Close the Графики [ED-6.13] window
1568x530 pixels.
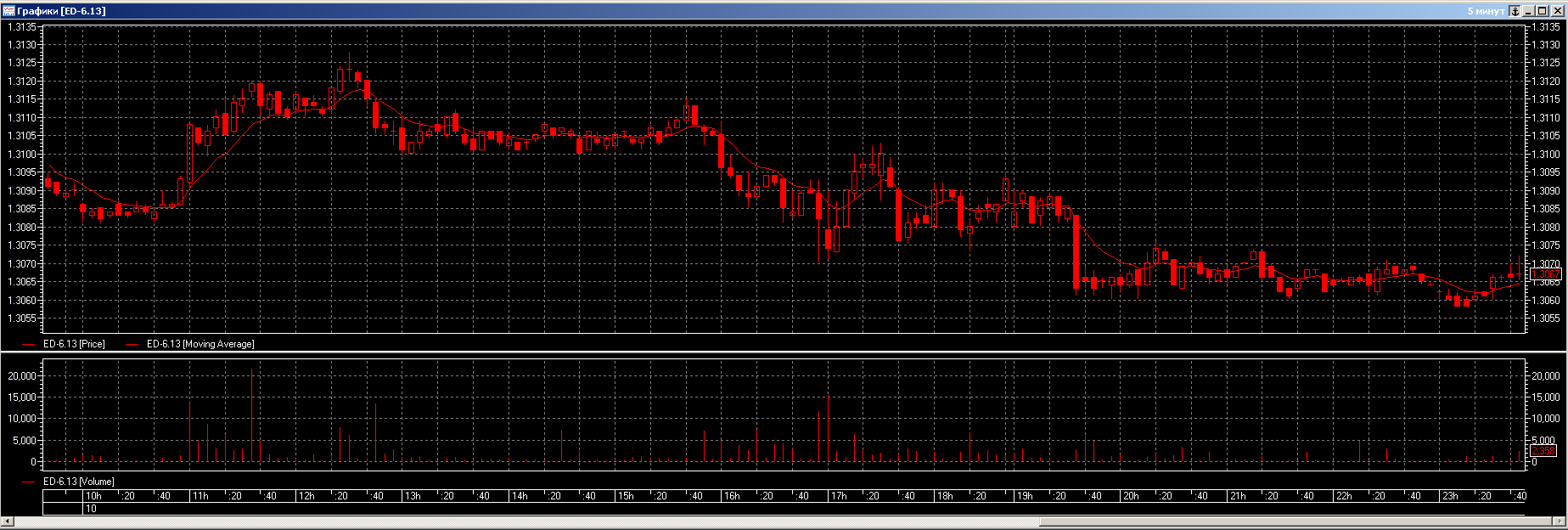tap(1557, 11)
